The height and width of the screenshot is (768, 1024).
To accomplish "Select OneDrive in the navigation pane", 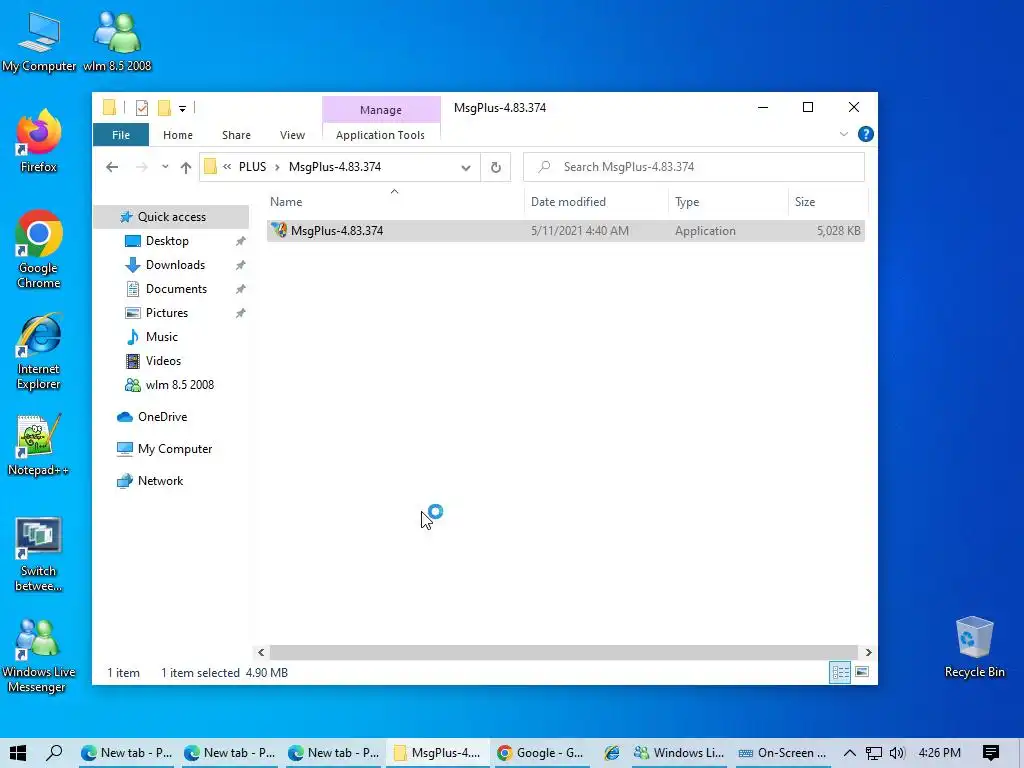I will point(162,417).
